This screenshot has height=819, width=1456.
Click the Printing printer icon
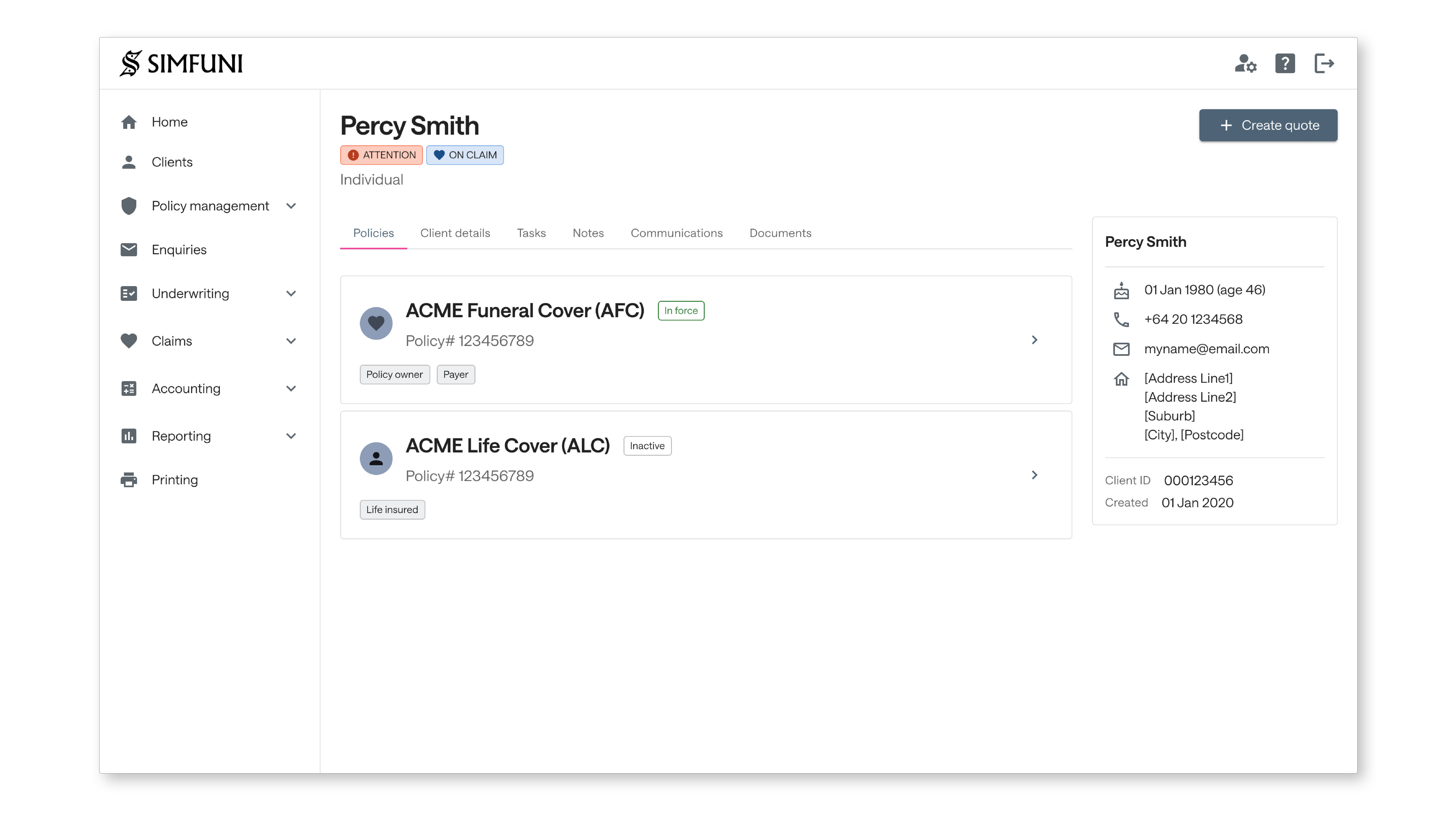click(x=129, y=480)
